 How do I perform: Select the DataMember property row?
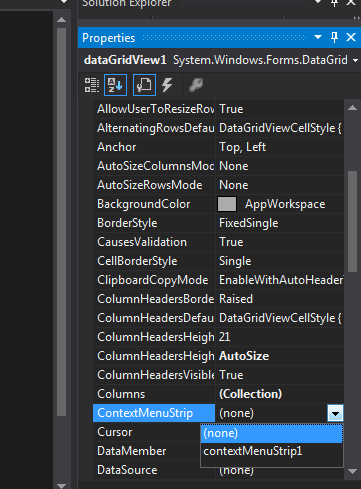(x=147, y=451)
